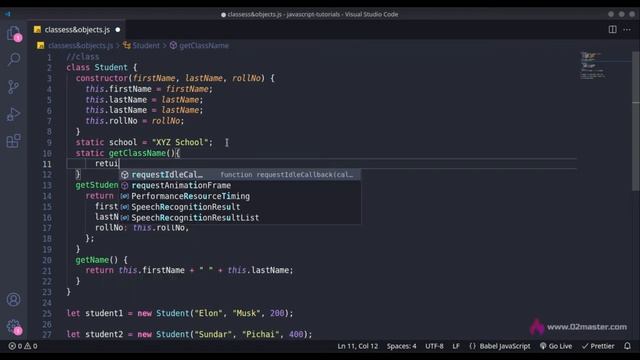Open the Accounts icon in activity bar

point(13,300)
